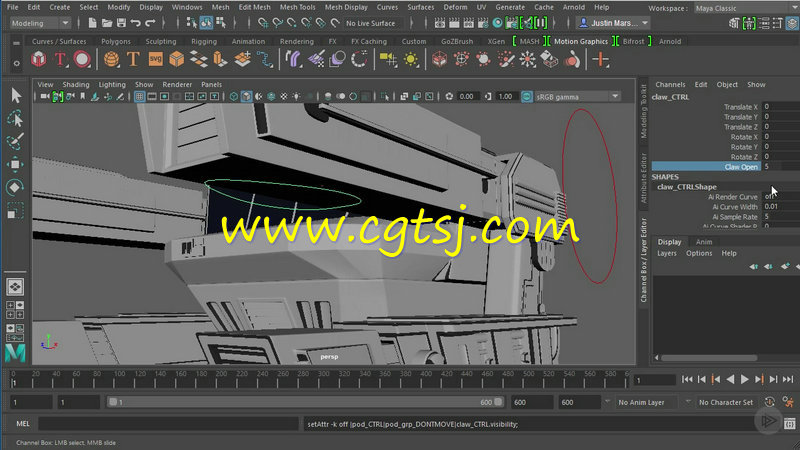Click the Translate X value field

click(x=781, y=107)
